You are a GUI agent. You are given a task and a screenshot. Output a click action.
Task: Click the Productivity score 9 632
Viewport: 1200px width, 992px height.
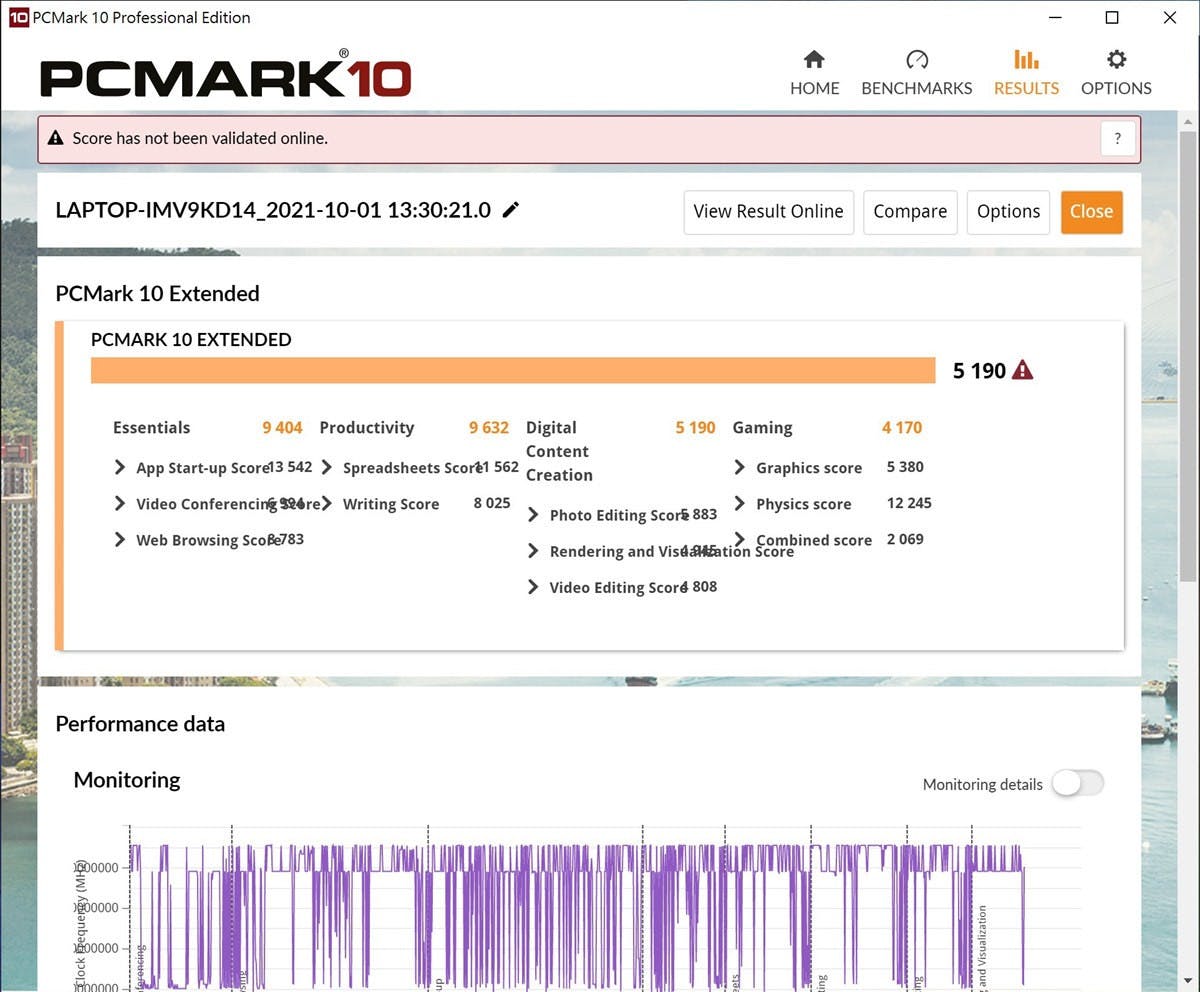coord(489,427)
